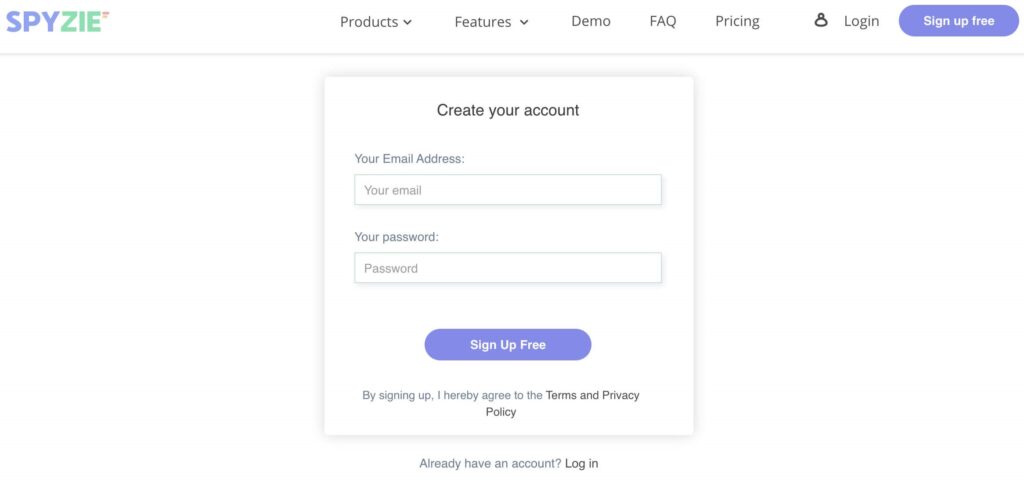This screenshot has height=482, width=1024.
Task: Open the Products menu label
Action: pos(369,22)
